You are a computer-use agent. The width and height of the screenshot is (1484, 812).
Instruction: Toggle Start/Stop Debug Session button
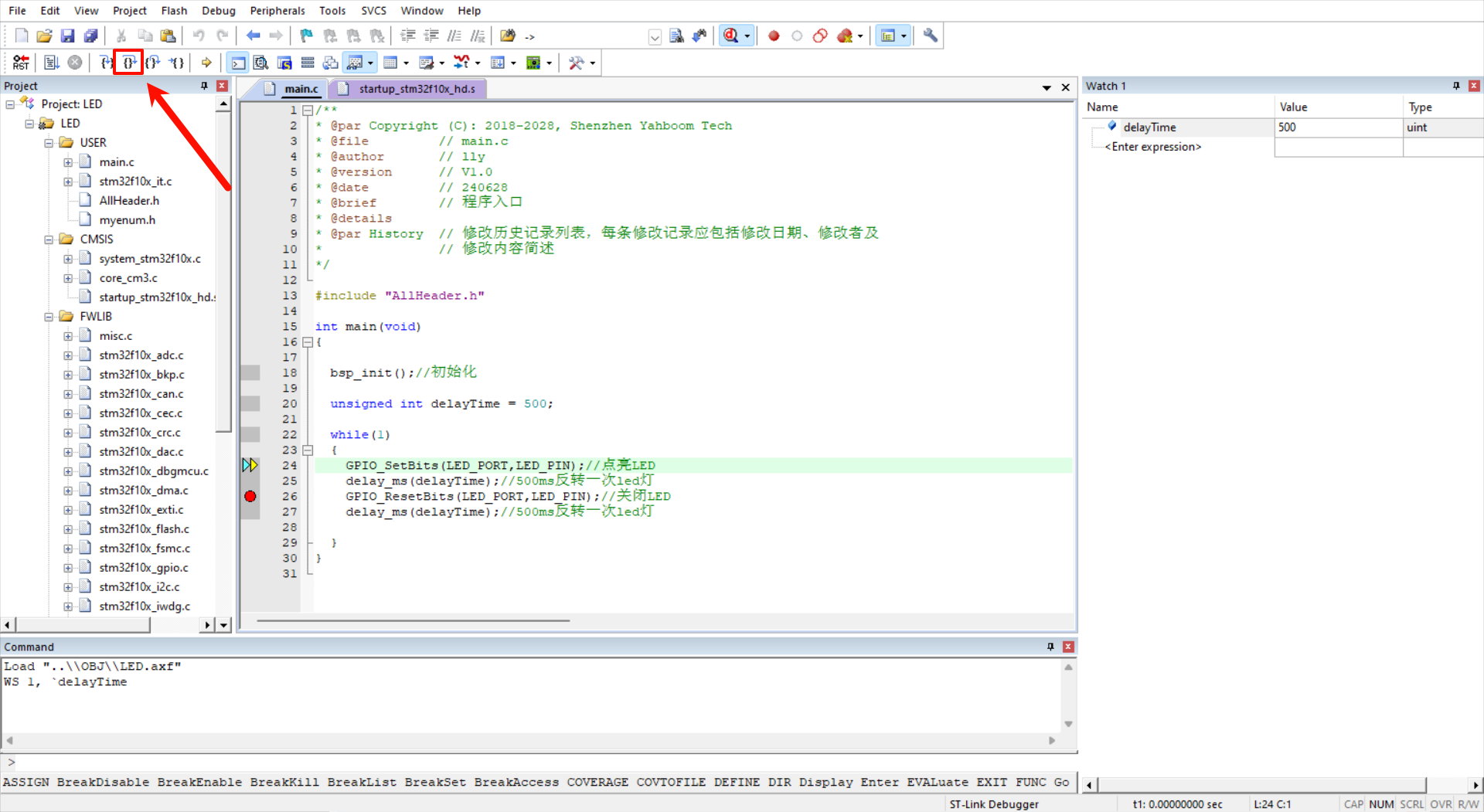730,36
